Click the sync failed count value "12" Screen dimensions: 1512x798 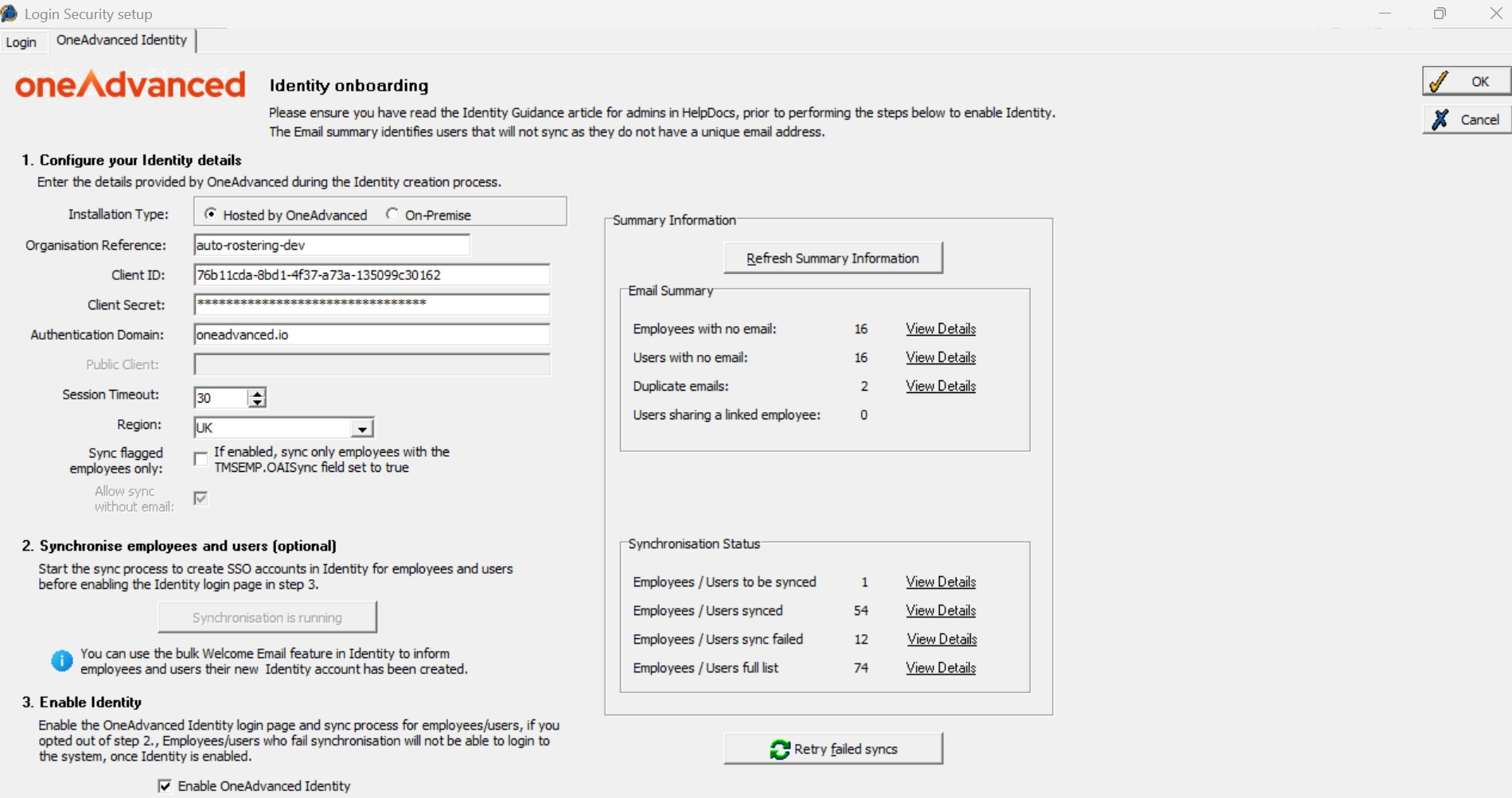pyautogui.click(x=861, y=639)
